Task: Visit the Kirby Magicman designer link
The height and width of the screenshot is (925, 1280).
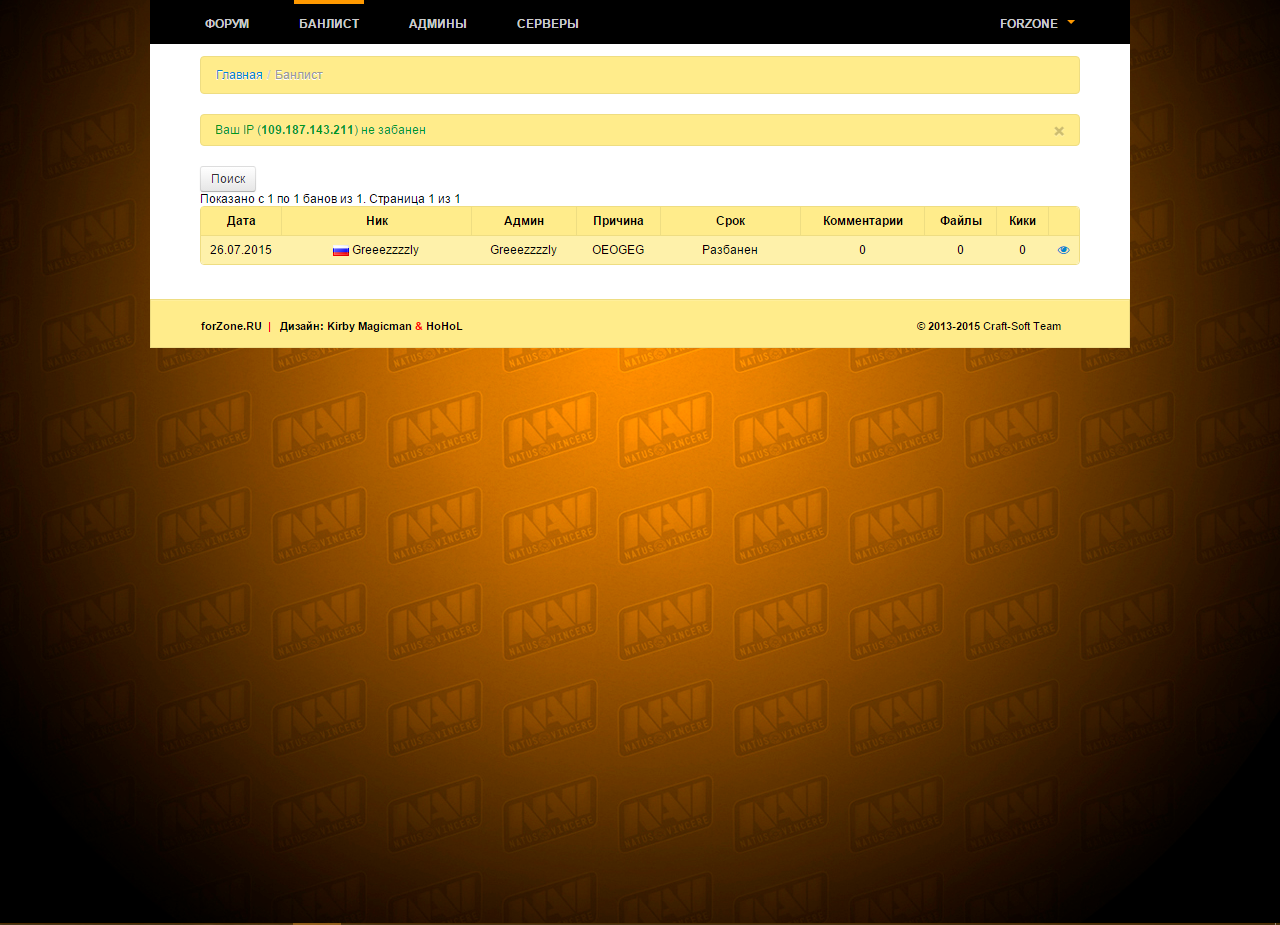Action: point(369,326)
